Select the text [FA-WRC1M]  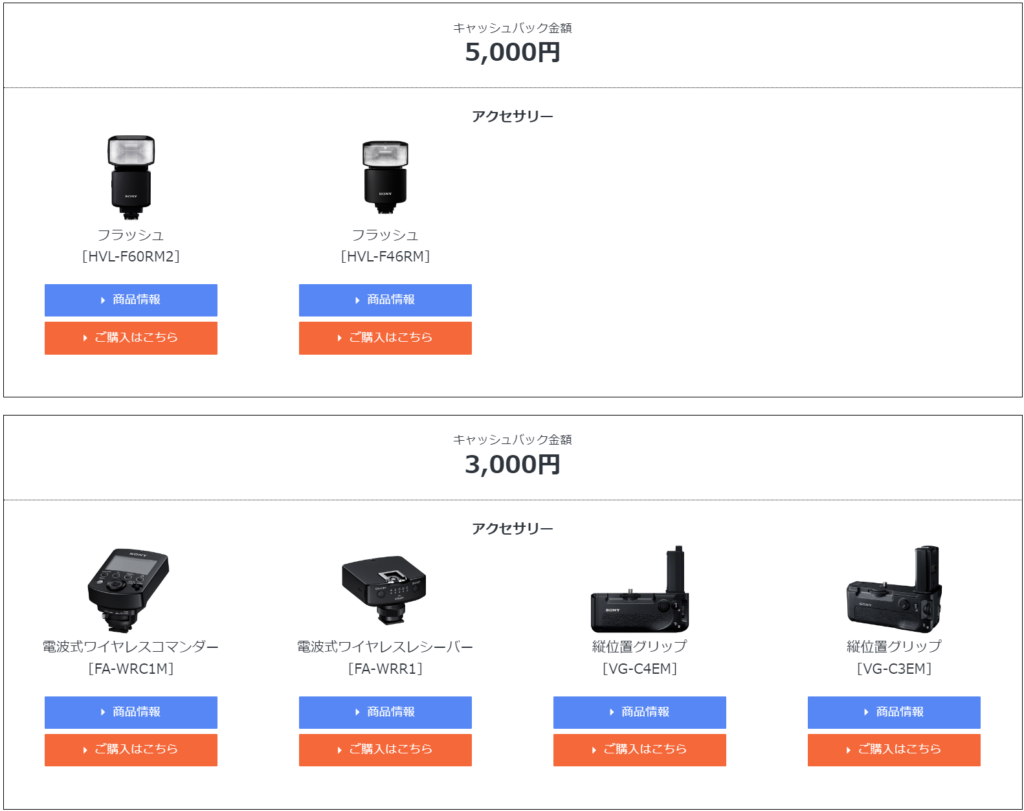[131, 669]
